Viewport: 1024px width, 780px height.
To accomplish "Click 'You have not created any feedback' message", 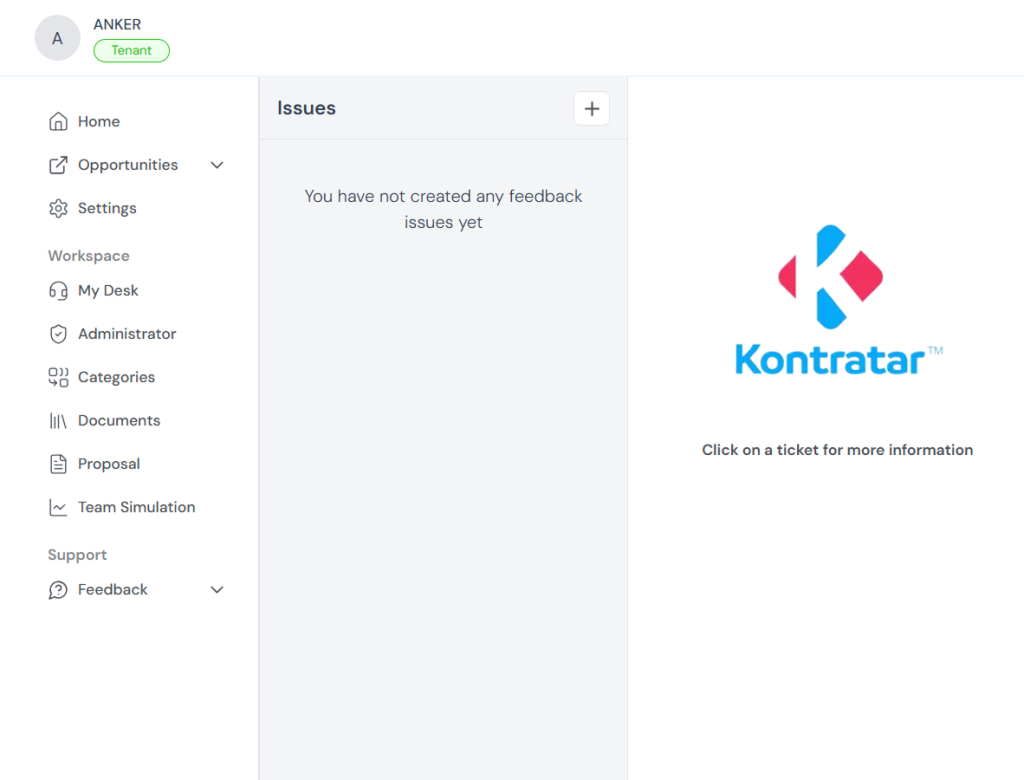I will pos(443,209).
